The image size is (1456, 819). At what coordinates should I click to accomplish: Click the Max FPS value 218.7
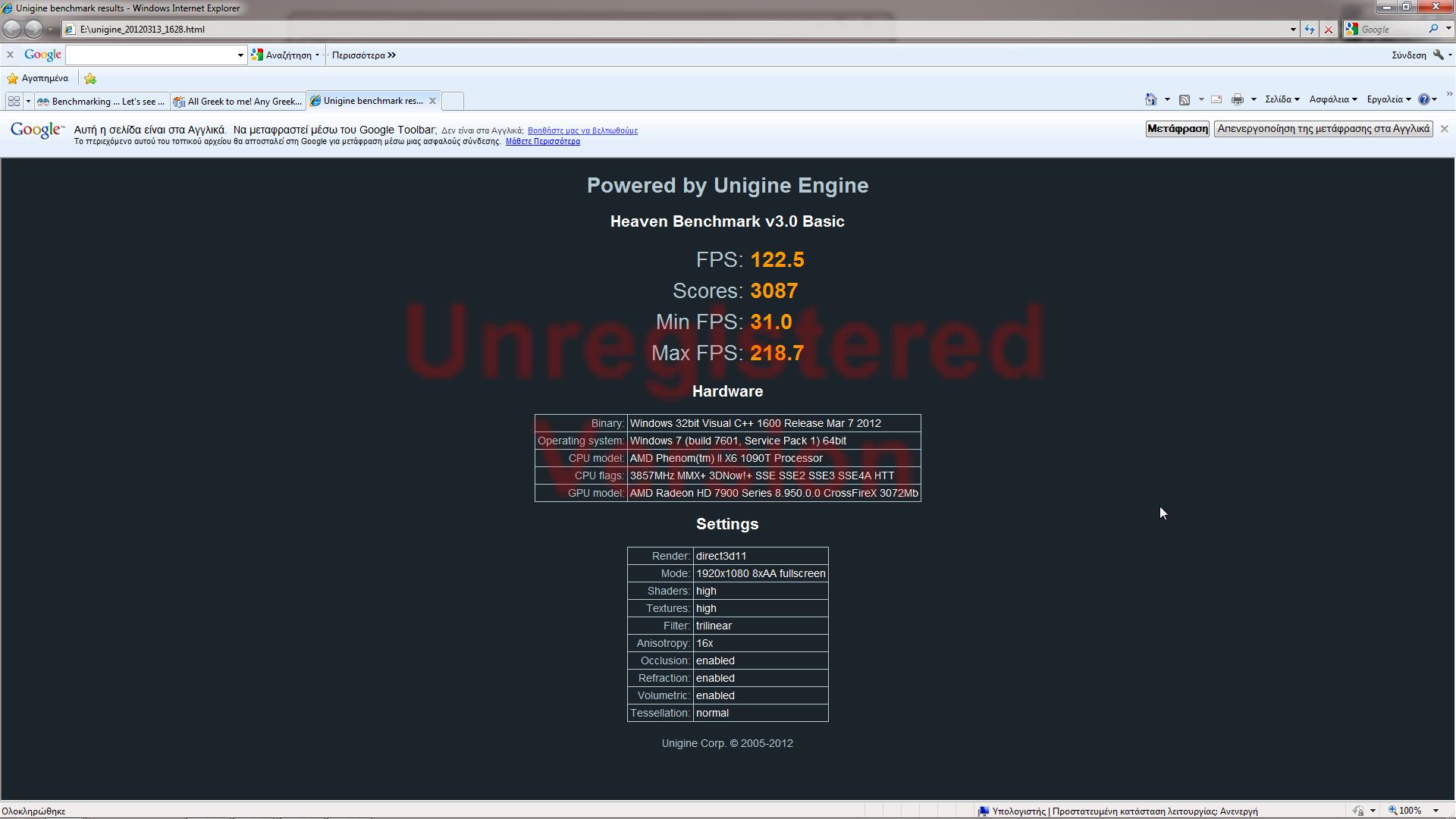click(777, 353)
